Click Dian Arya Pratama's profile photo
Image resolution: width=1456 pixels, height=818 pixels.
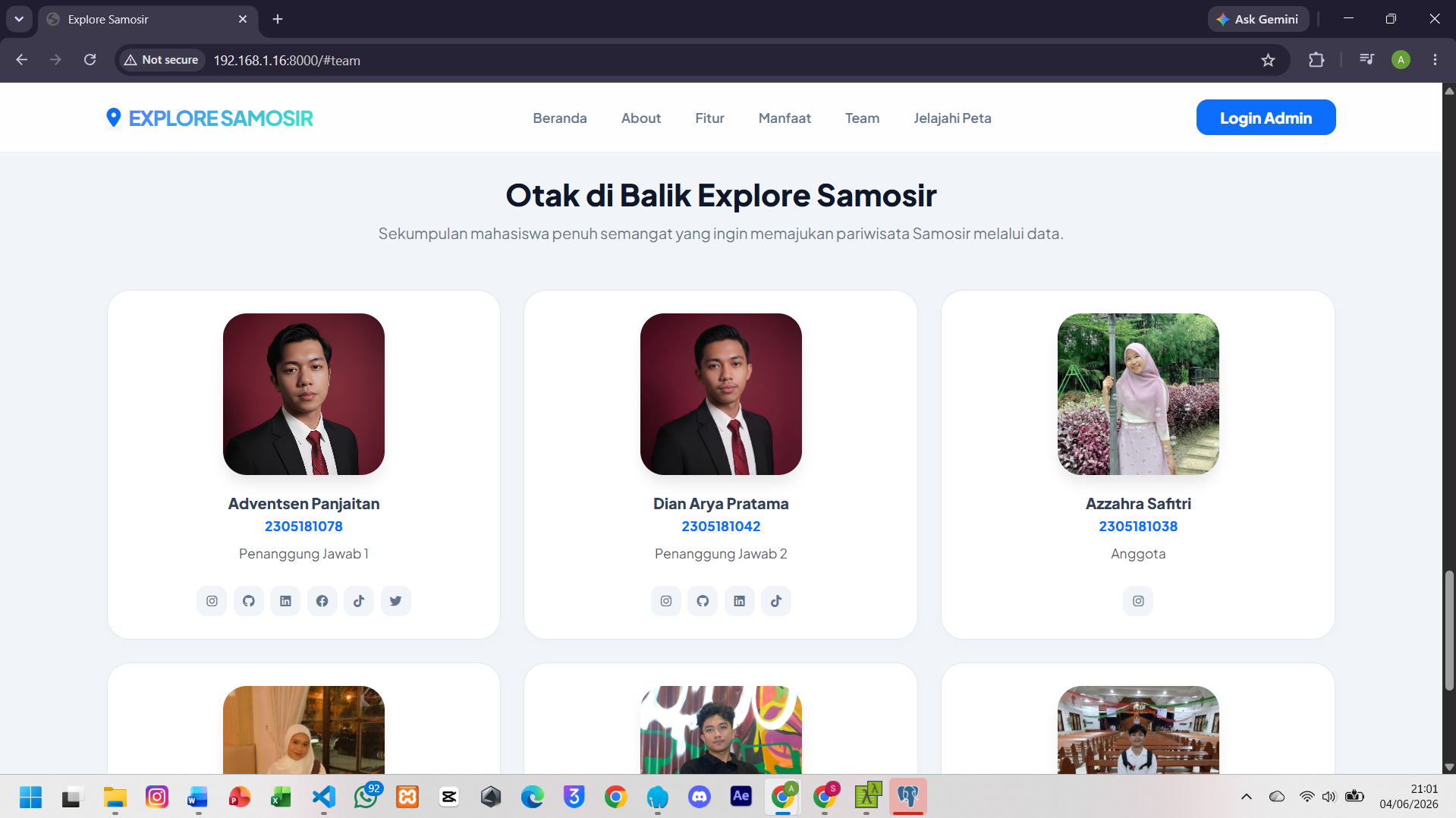click(721, 394)
